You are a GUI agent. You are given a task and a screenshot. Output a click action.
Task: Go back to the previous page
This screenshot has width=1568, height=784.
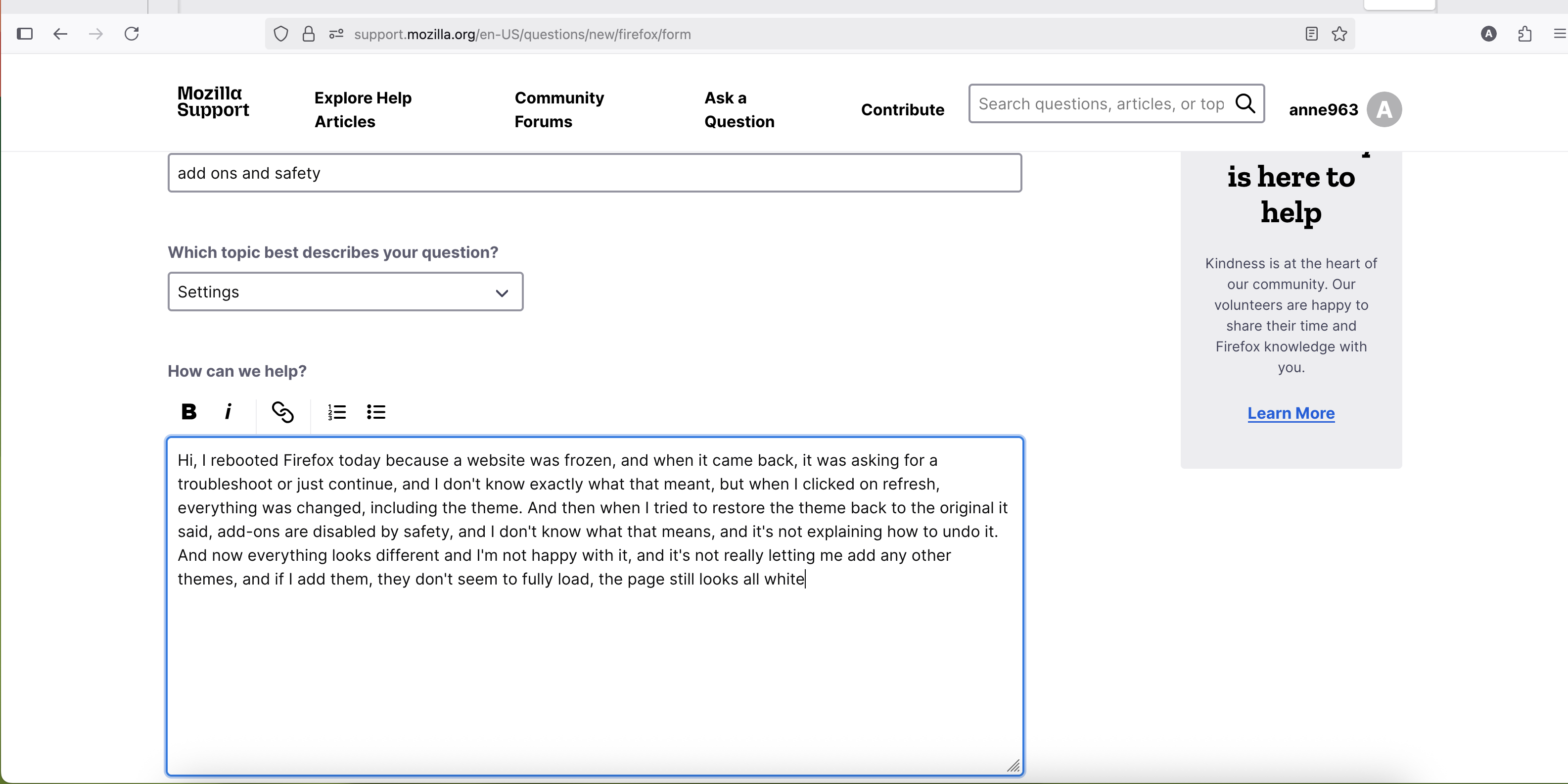coord(60,34)
